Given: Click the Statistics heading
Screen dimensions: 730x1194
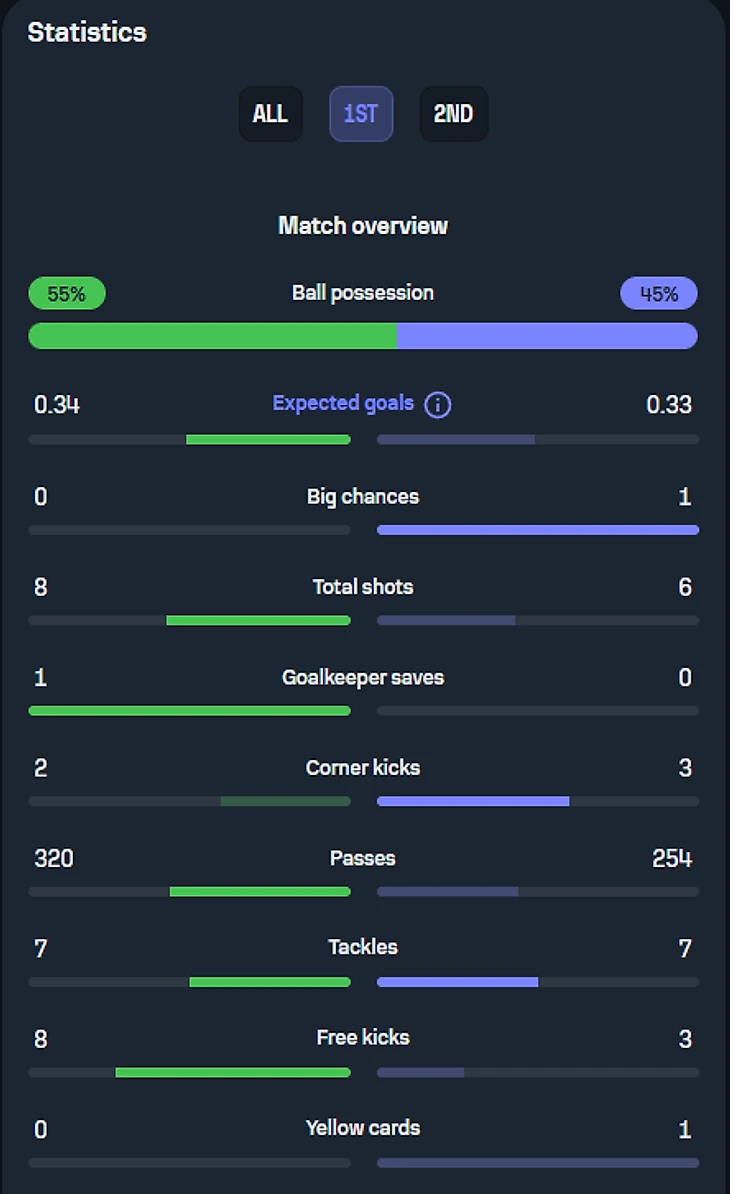Looking at the screenshot, I should pos(87,32).
